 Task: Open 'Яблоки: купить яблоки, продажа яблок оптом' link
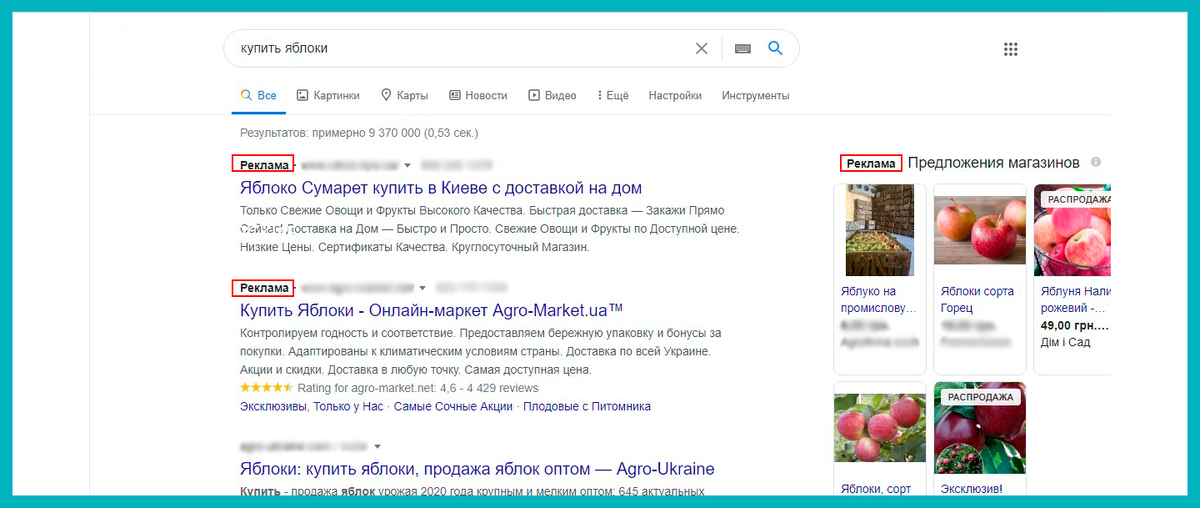[477, 469]
